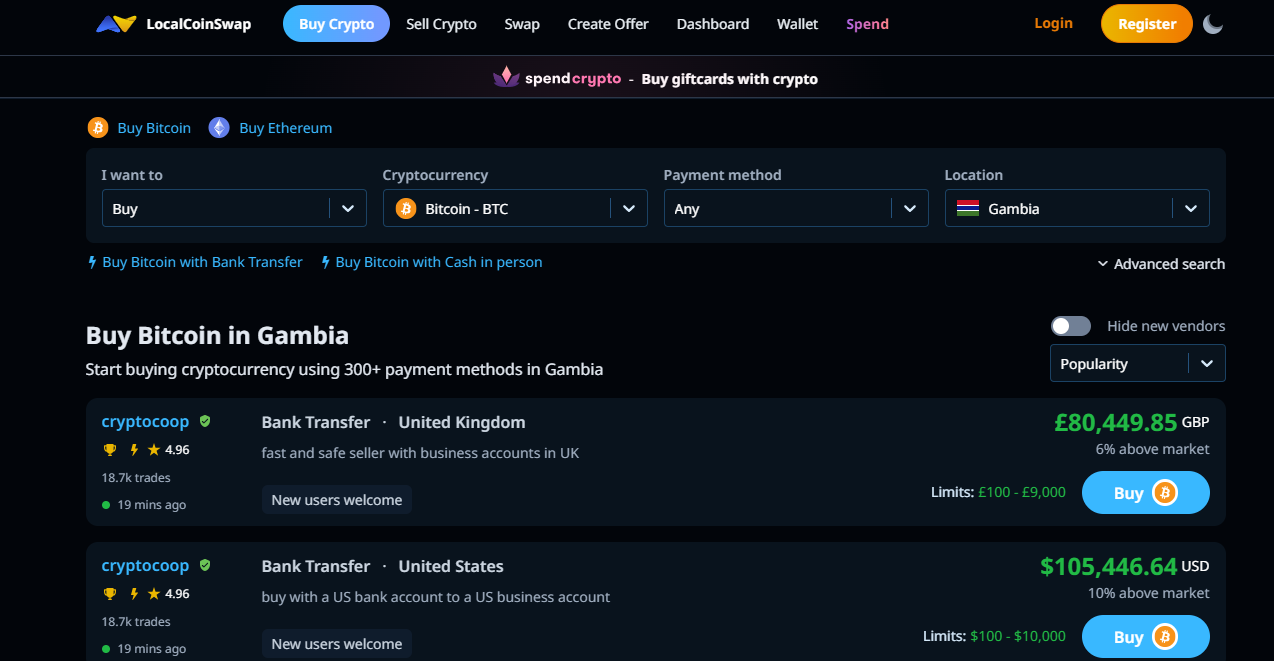Open the Sell Crypto menu item

[x=441, y=24]
